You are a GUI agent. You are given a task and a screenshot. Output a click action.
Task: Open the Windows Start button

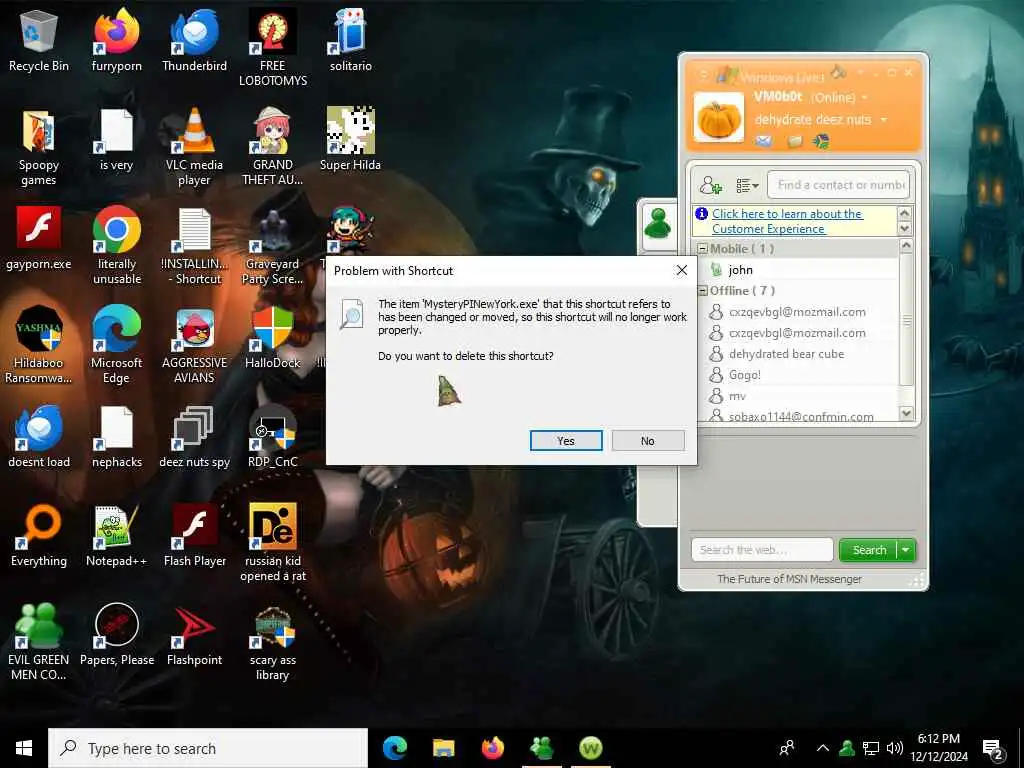[24, 748]
